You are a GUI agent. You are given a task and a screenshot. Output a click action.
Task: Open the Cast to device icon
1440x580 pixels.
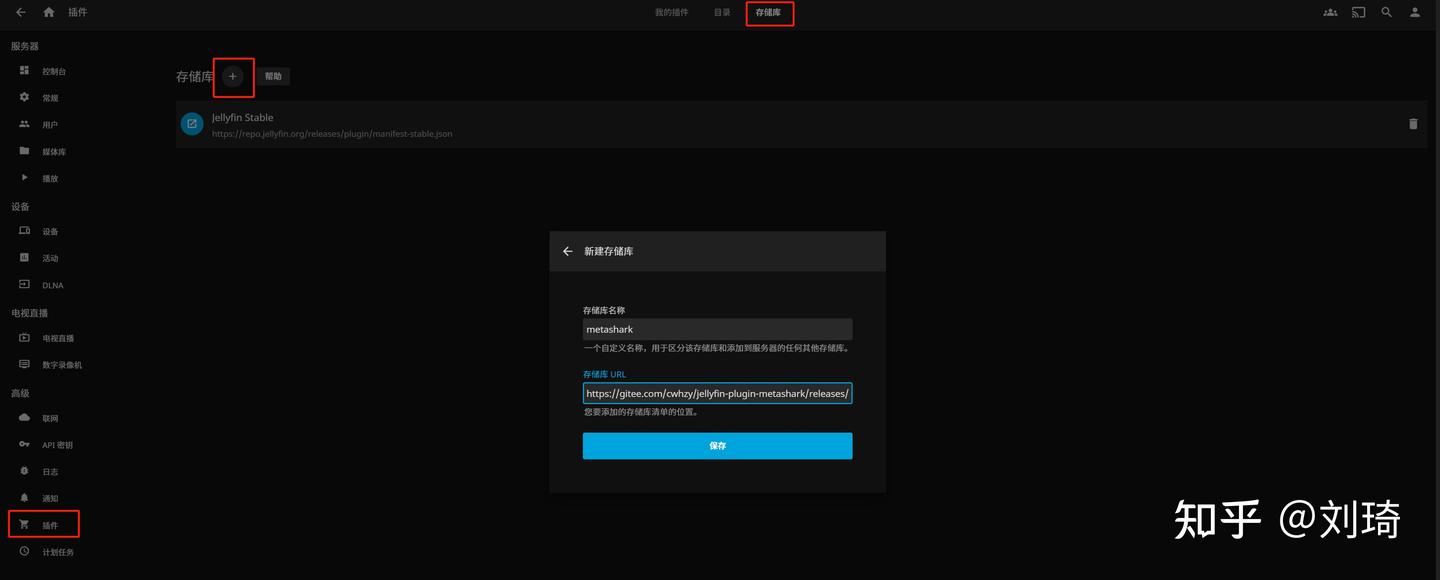pyautogui.click(x=1358, y=12)
